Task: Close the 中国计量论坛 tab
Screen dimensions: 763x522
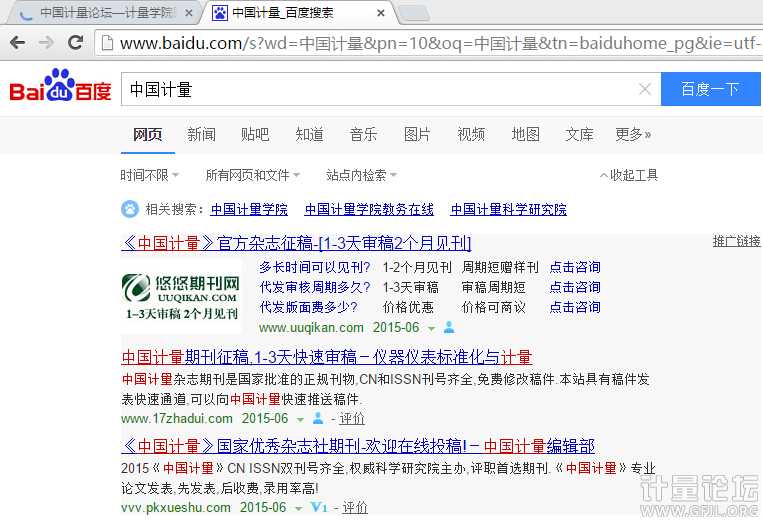Action: pyautogui.click(x=189, y=13)
